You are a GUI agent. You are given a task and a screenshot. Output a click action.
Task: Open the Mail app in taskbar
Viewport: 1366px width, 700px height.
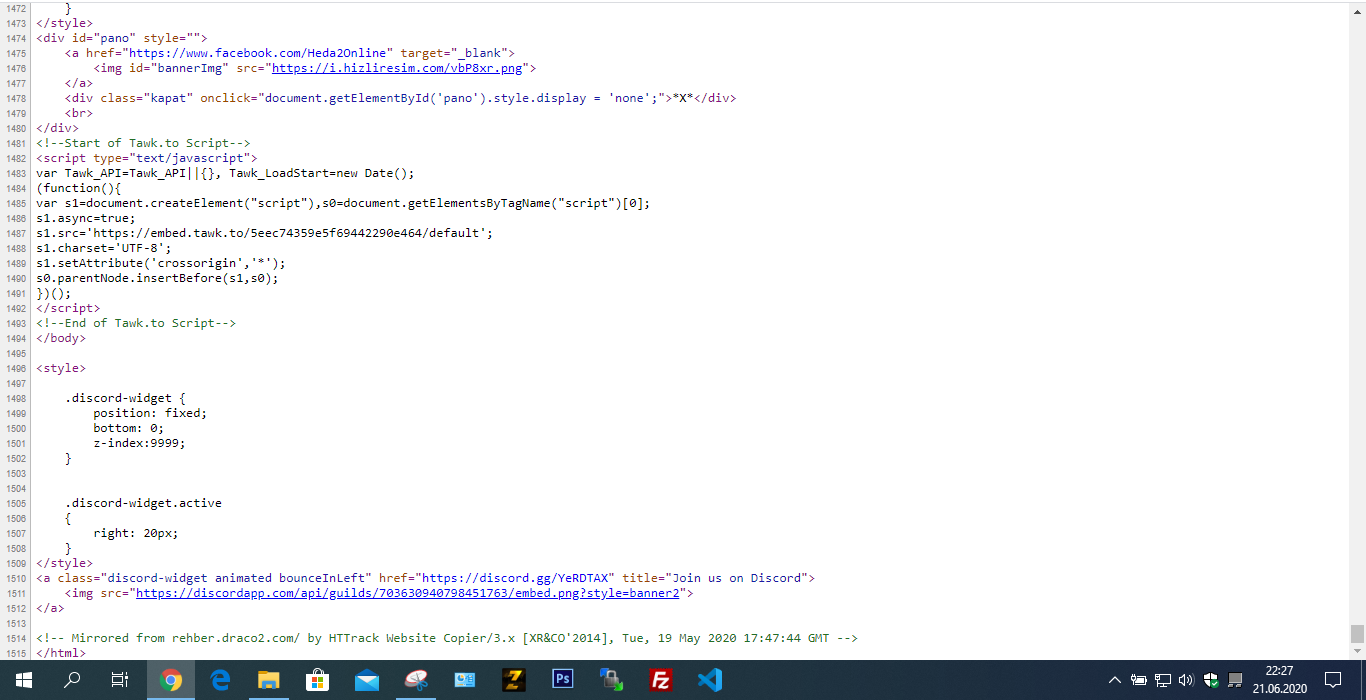tap(367, 680)
